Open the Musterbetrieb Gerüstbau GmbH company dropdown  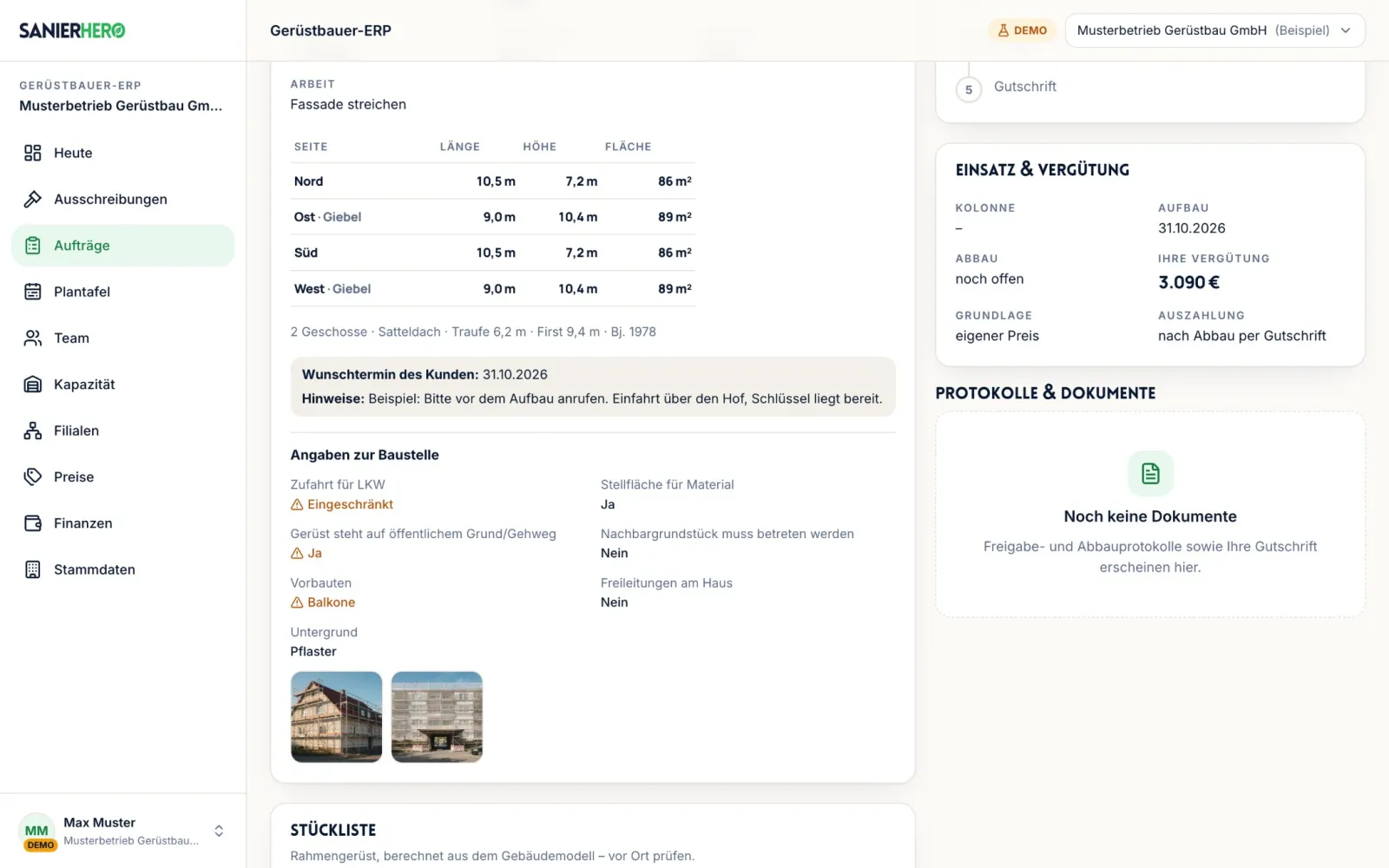[1215, 30]
